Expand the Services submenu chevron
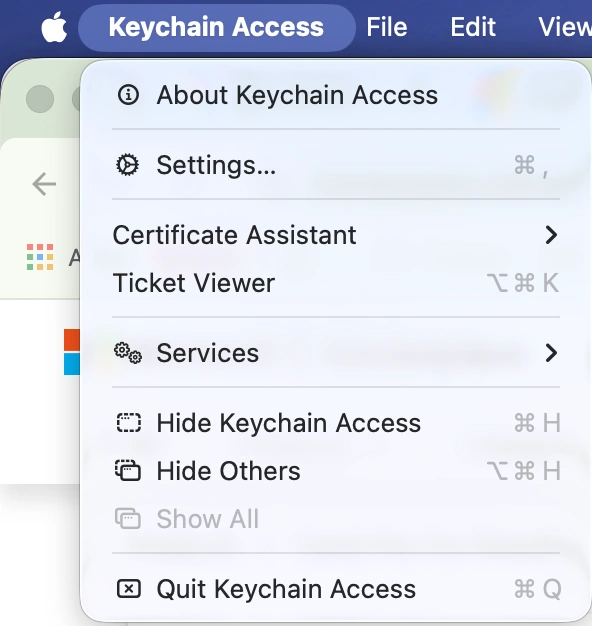Viewport: 592px width, 626px height. [551, 353]
